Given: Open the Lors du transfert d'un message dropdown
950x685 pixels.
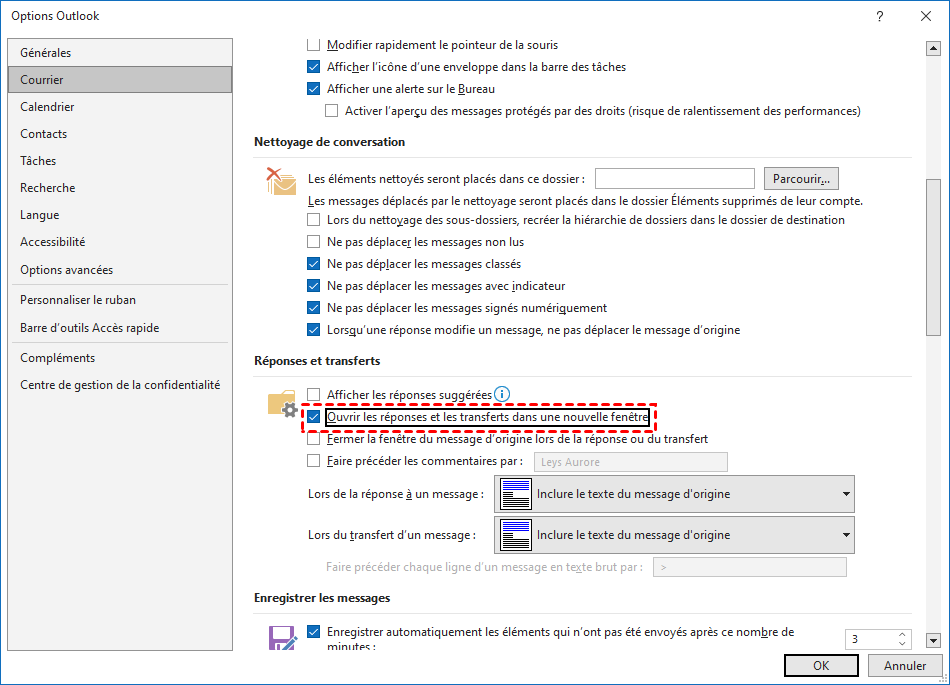Looking at the screenshot, I should 674,535.
